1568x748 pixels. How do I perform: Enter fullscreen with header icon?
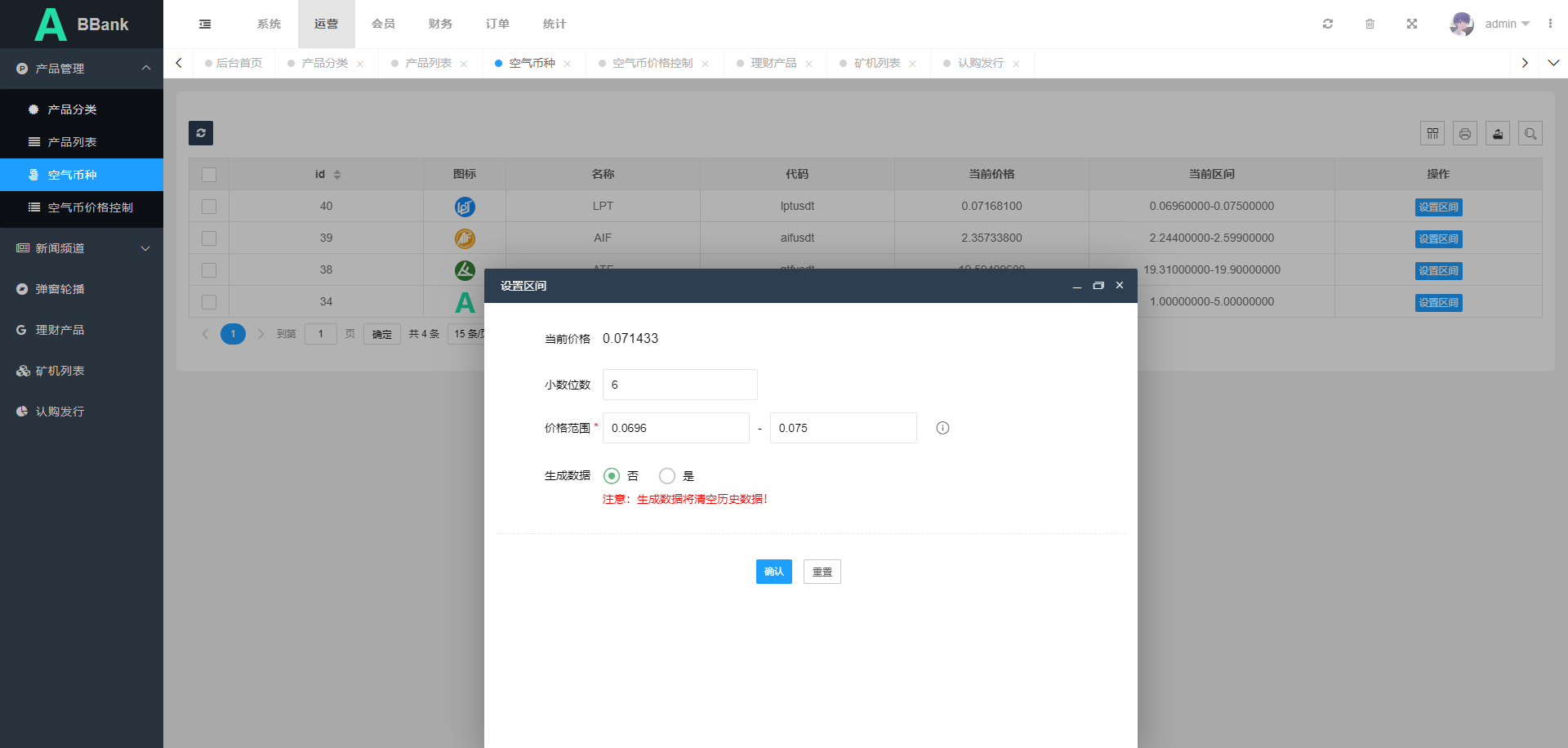[1412, 24]
